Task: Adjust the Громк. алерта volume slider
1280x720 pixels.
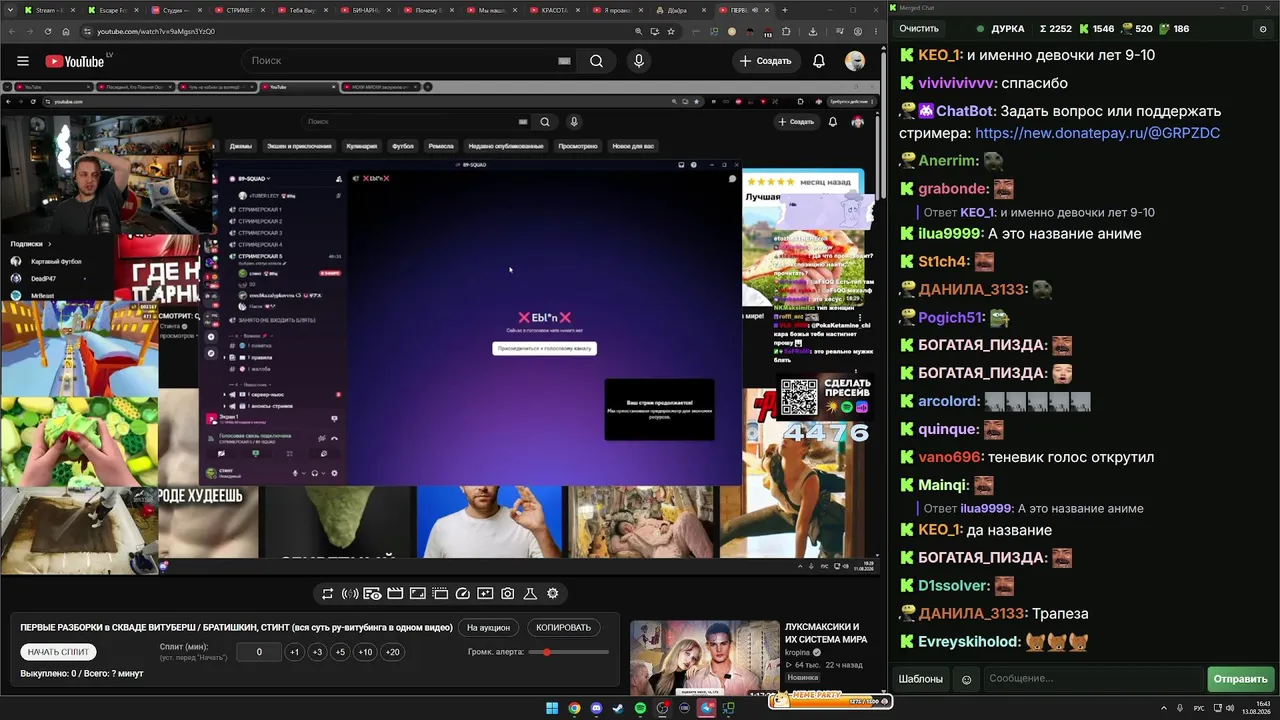Action: click(x=571, y=652)
